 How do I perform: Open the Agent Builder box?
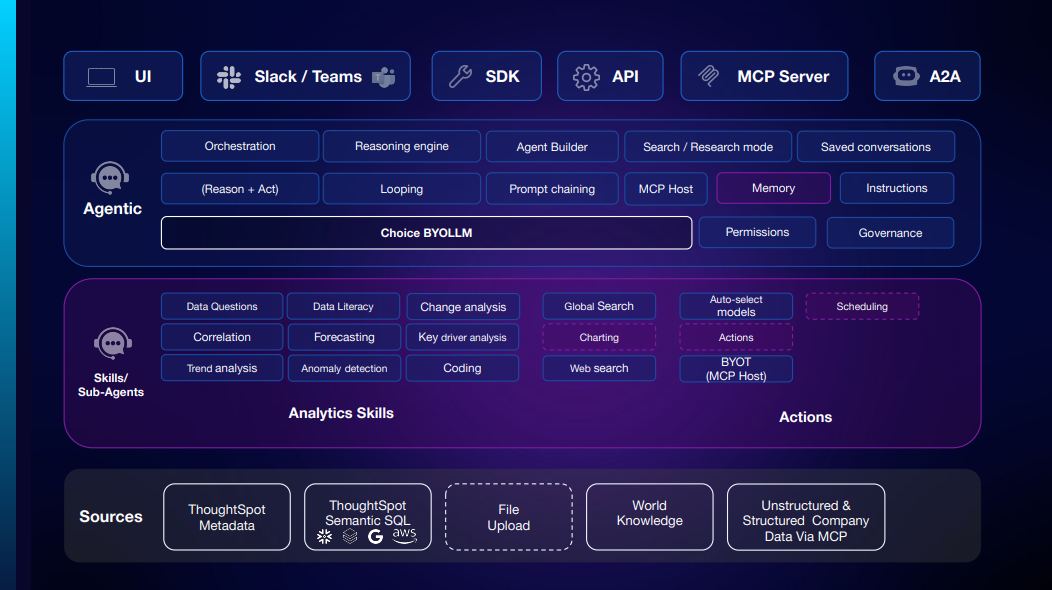(x=552, y=147)
